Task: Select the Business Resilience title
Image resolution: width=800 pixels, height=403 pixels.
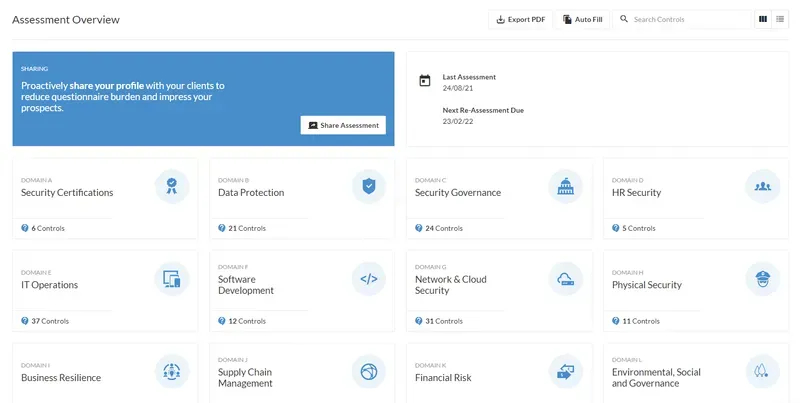Action: 61,377
